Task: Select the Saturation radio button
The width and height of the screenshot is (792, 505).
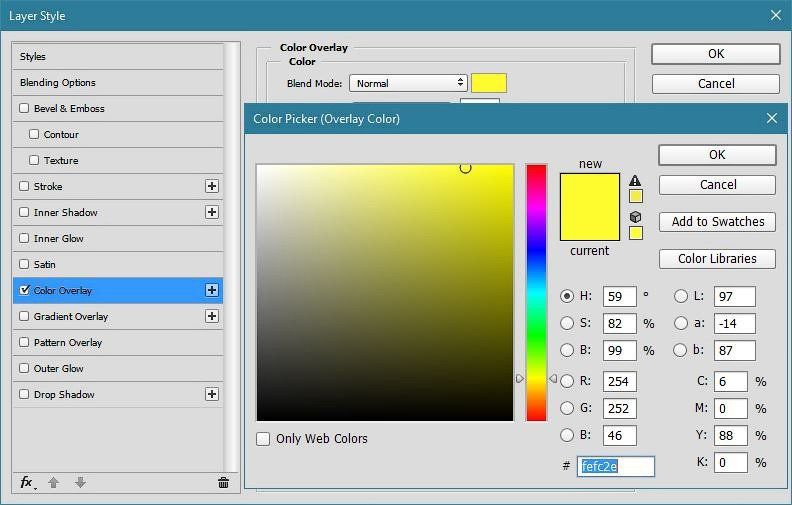Action: 567,323
